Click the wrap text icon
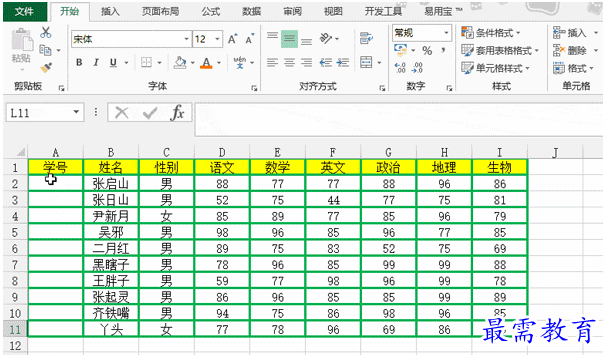This screenshot has width=604, height=362. (366, 39)
